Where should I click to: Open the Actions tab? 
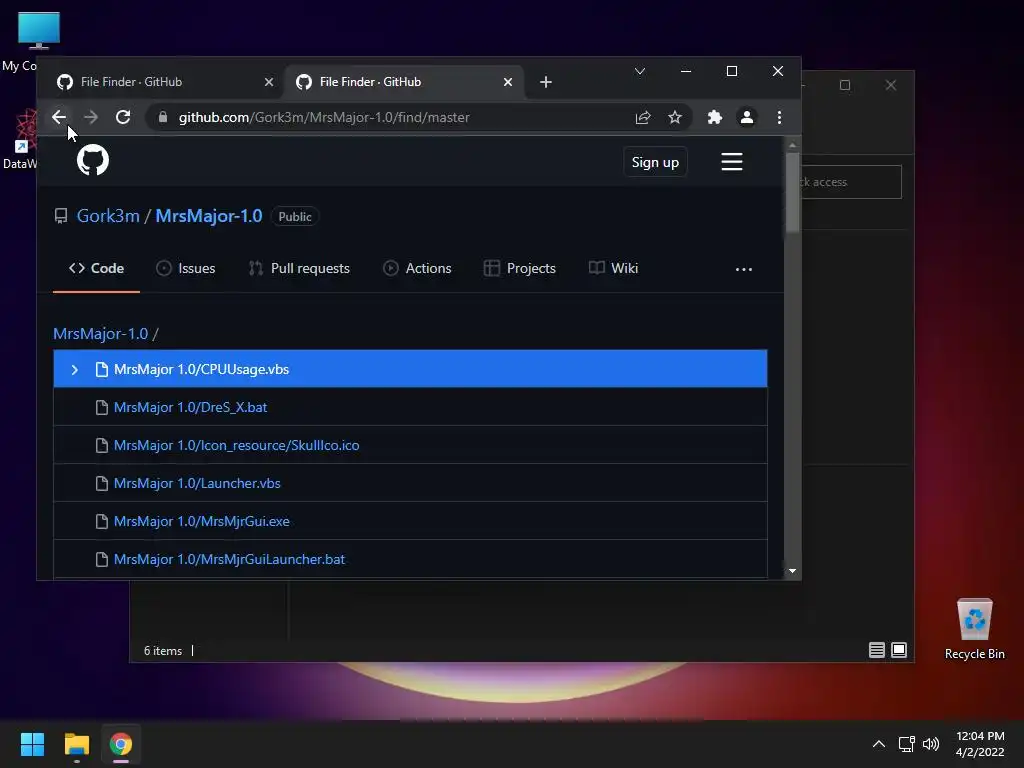pyautogui.click(x=417, y=268)
